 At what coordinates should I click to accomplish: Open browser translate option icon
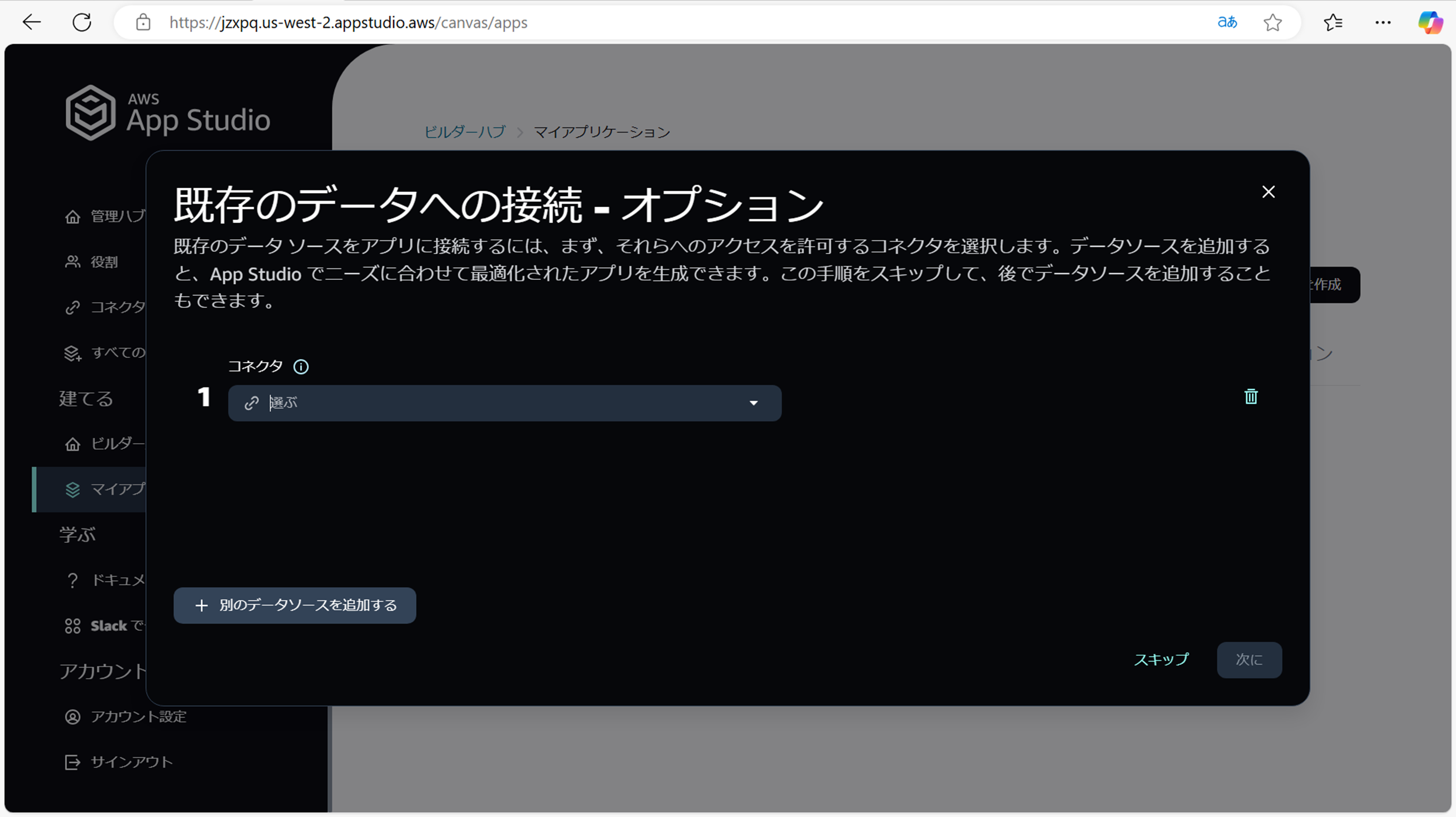pos(1226,23)
